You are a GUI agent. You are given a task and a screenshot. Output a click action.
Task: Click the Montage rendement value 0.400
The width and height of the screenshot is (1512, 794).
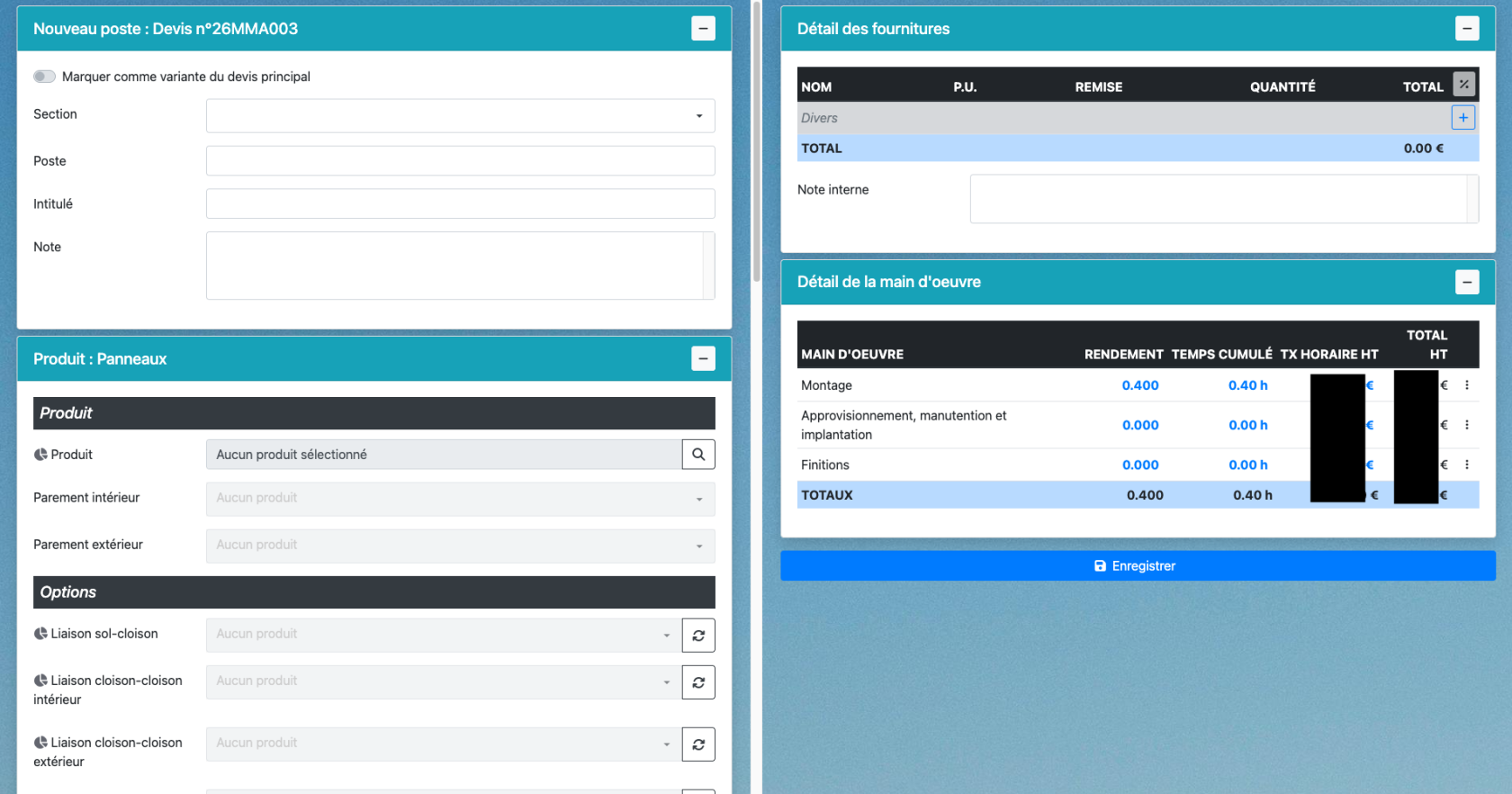point(1139,385)
